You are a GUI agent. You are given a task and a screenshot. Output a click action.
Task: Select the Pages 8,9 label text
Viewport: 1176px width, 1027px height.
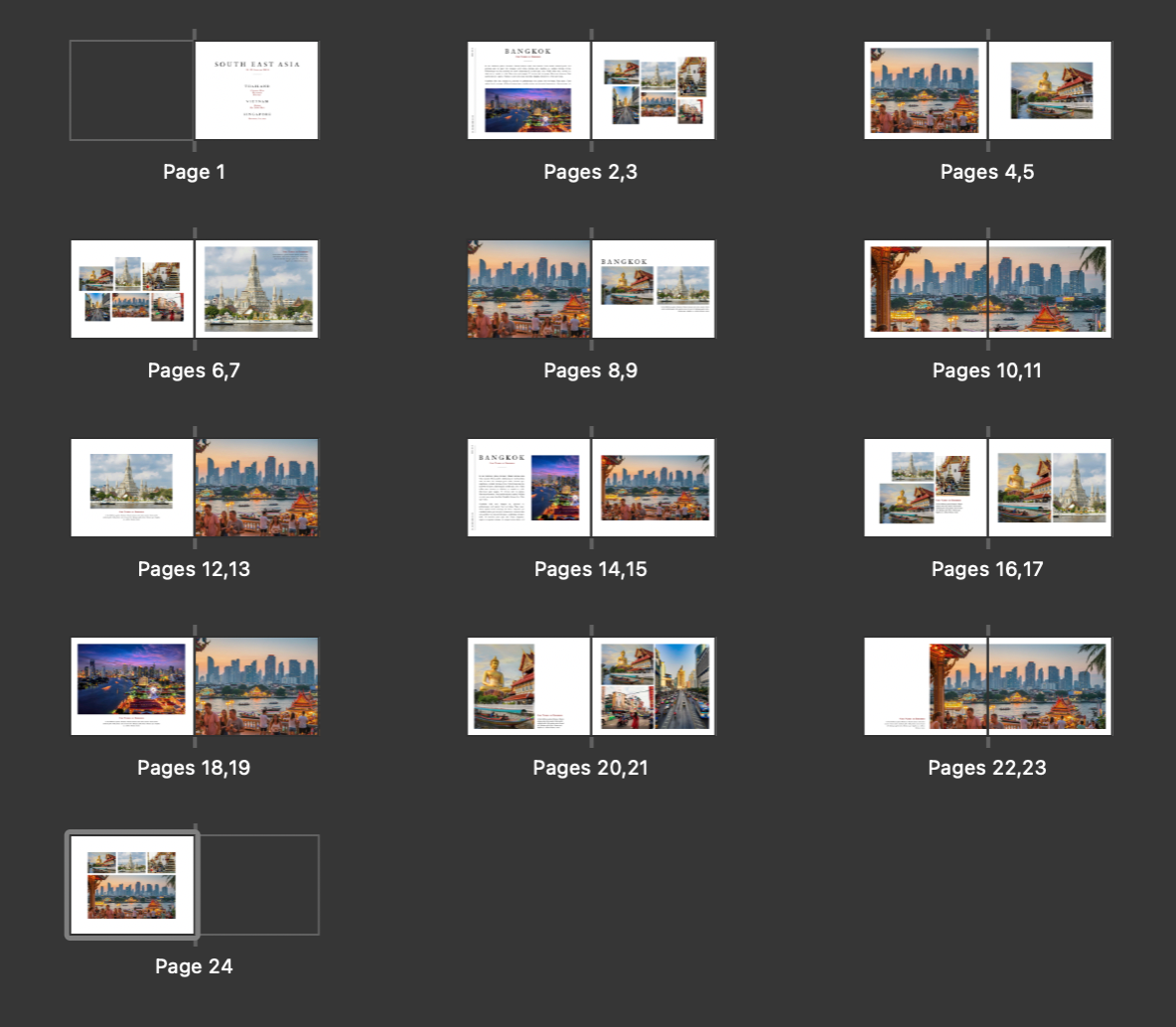click(x=591, y=370)
